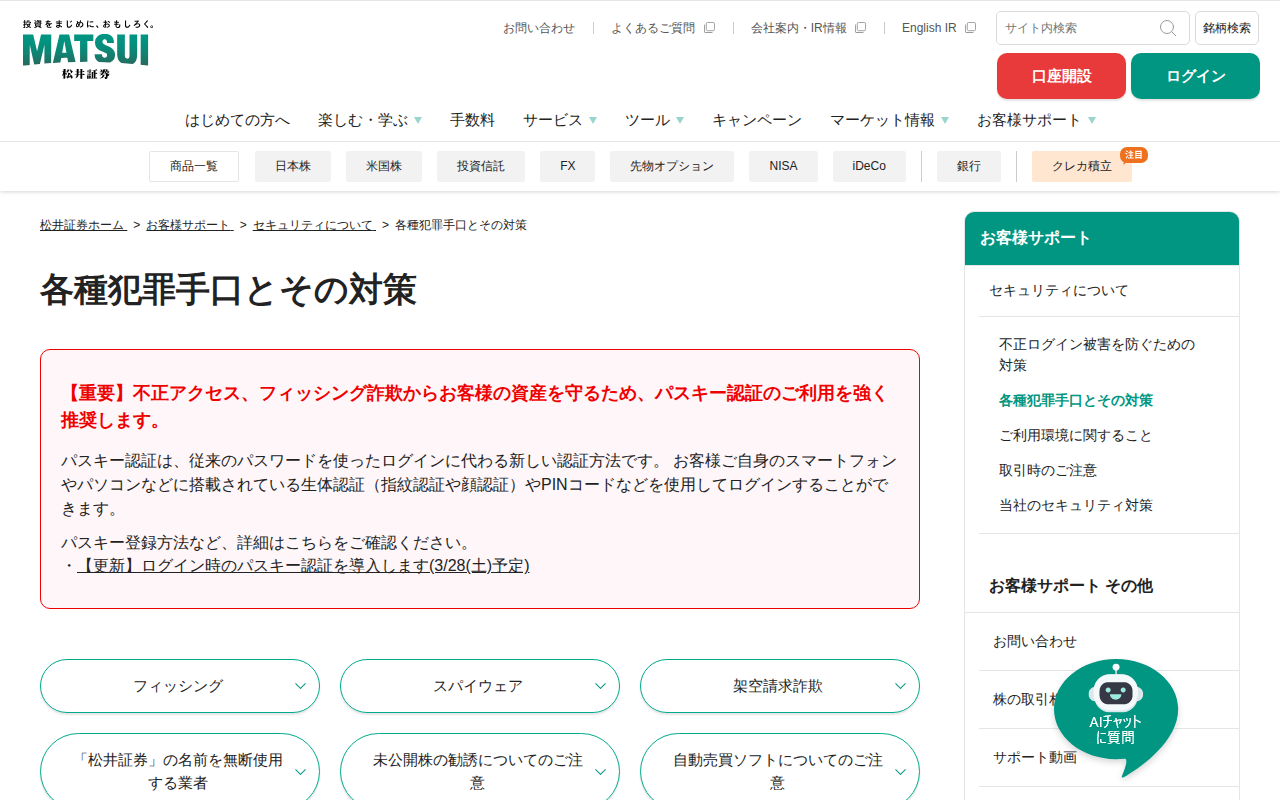1280x800 pixels.
Task: Click external-link icon beside 会社案内・IR情報
Action: point(860,28)
